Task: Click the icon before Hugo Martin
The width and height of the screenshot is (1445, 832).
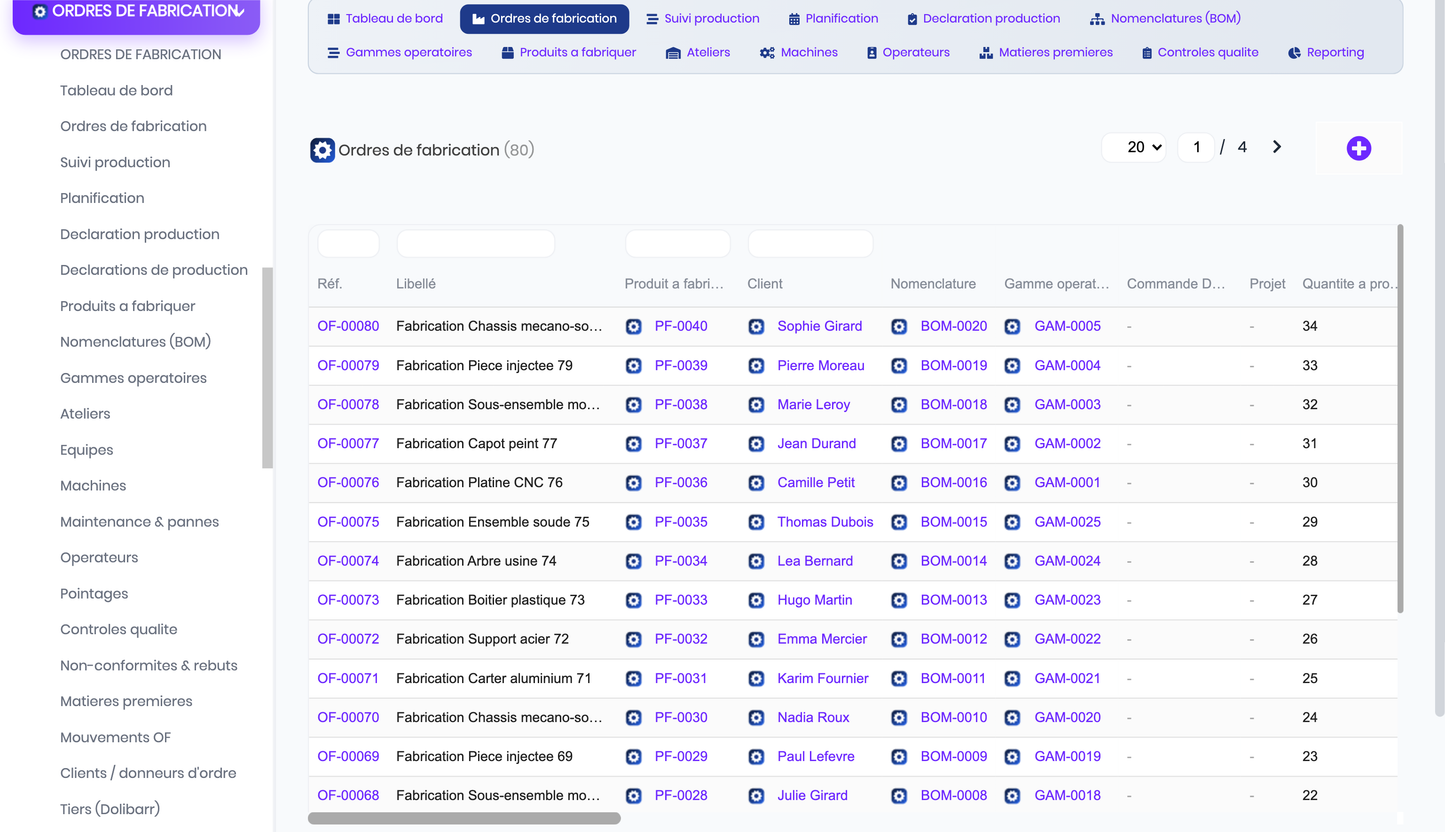Action: pyautogui.click(x=757, y=601)
